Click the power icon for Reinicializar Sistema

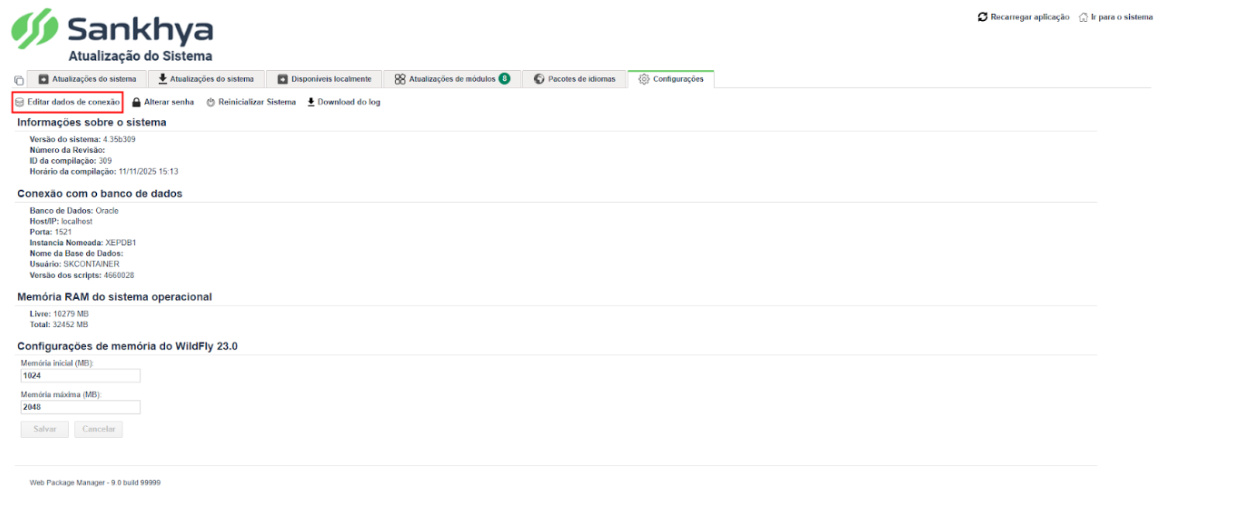211,102
